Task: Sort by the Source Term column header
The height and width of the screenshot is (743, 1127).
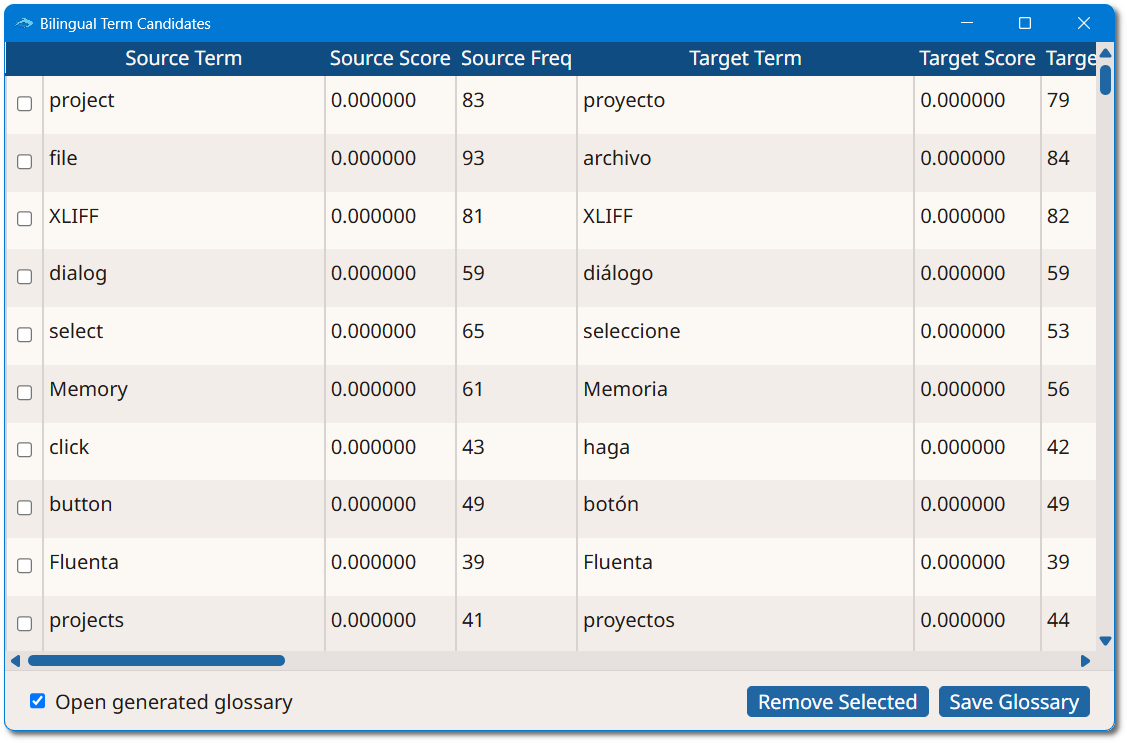Action: coord(183,58)
